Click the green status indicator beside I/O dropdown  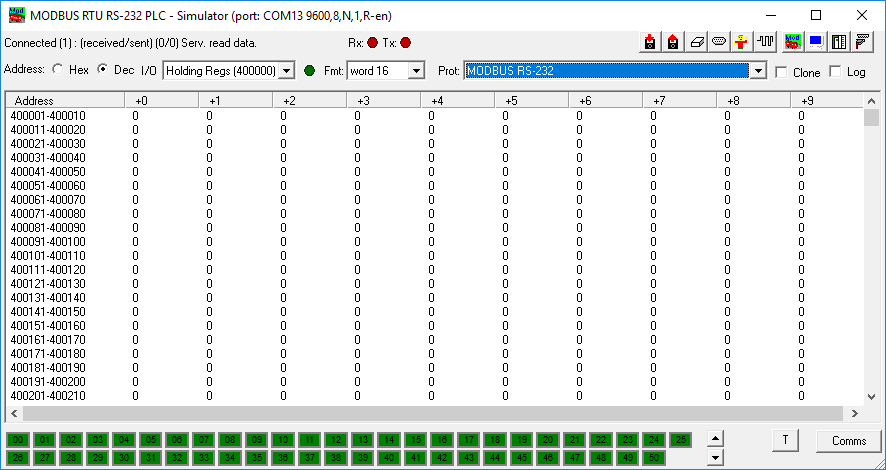tap(309, 71)
